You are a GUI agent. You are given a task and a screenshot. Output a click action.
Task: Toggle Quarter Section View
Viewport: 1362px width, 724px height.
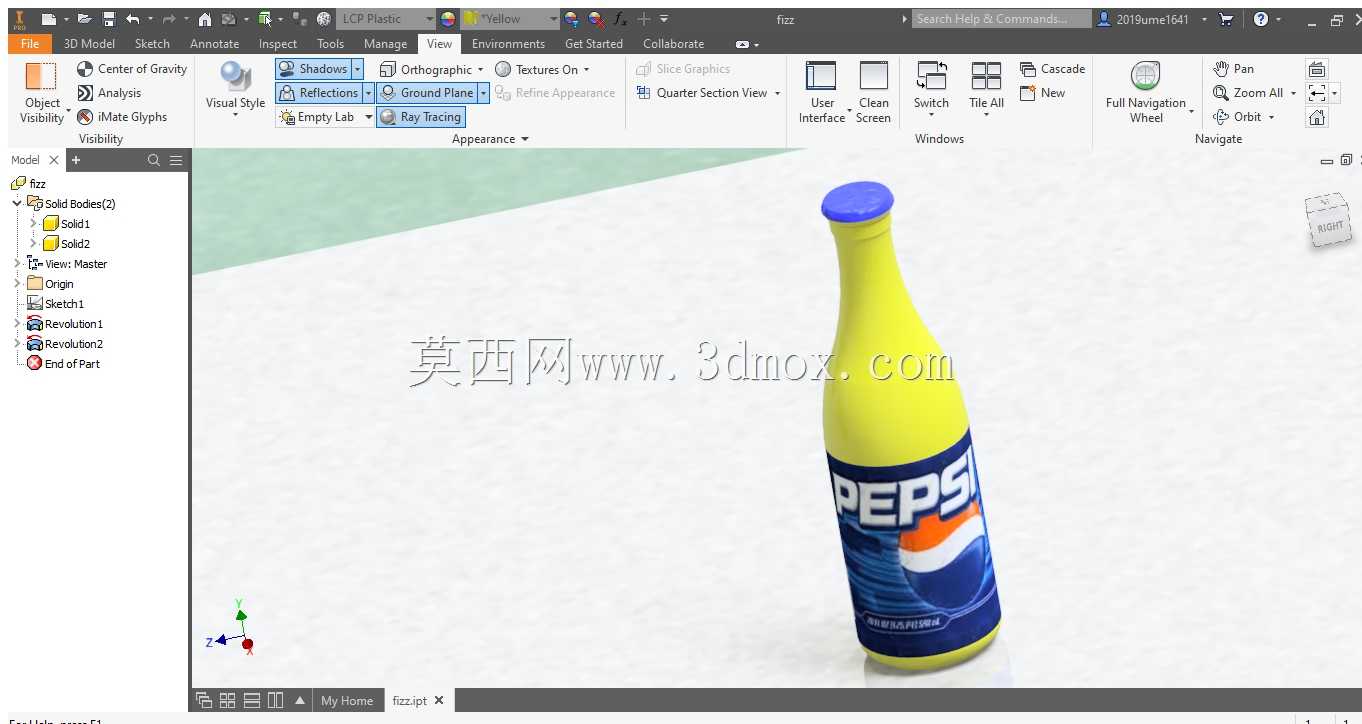(x=702, y=93)
